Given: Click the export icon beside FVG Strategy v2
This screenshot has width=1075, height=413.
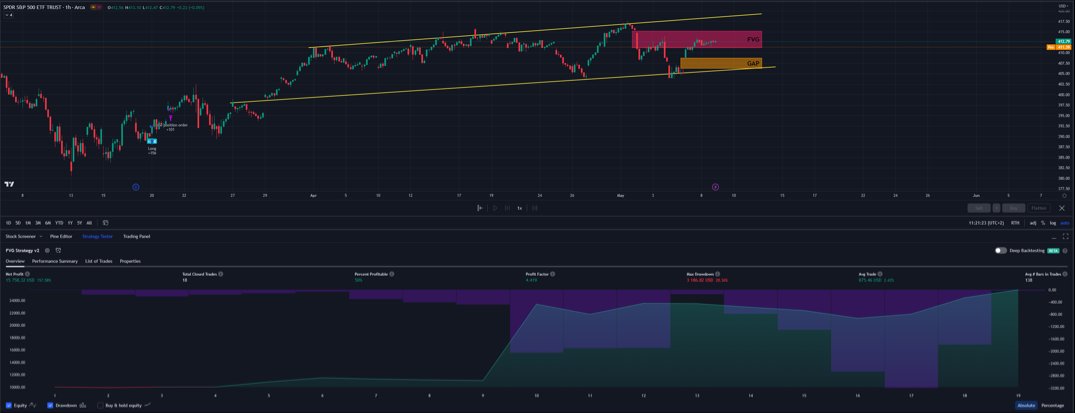Looking at the screenshot, I should [x=58, y=250].
